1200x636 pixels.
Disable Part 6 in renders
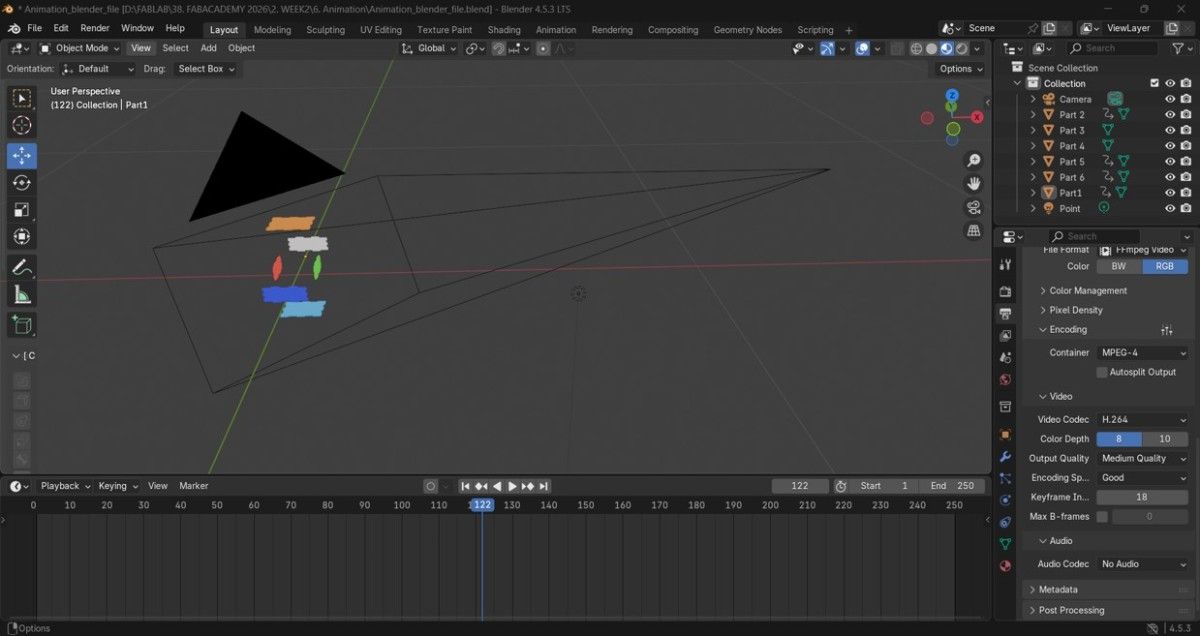tap(1185, 177)
